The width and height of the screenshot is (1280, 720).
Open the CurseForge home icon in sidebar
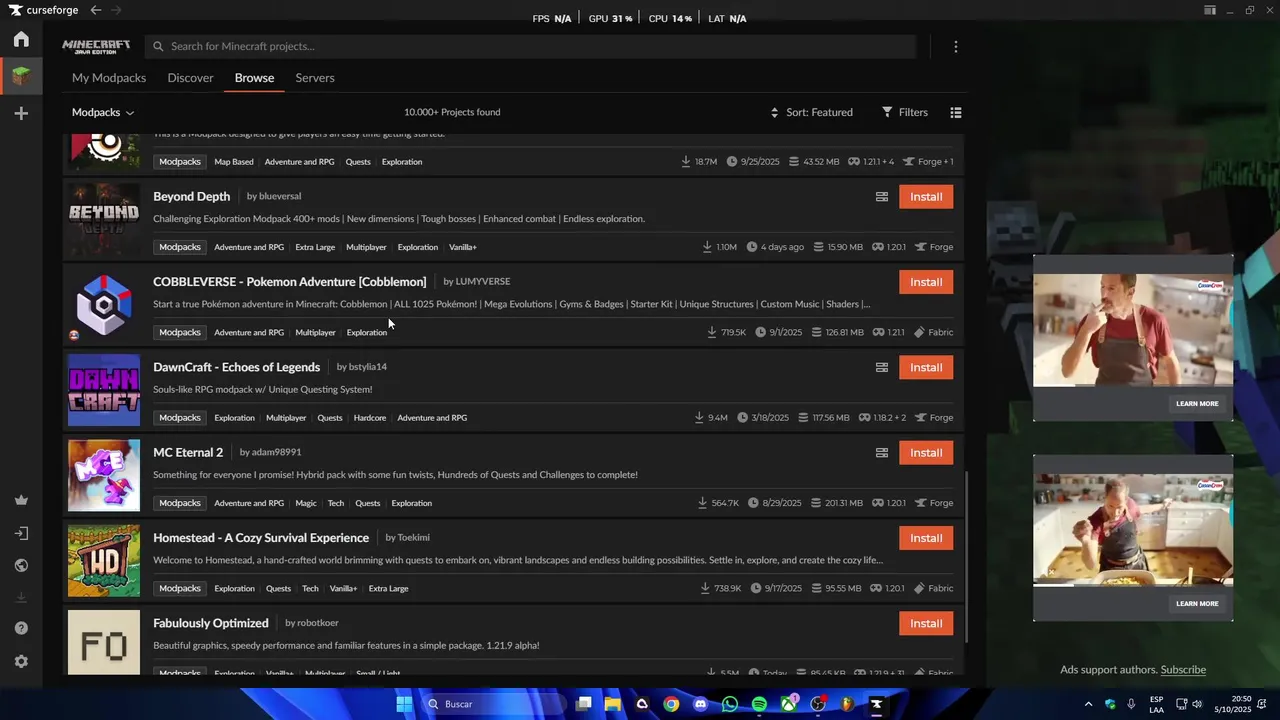tap(21, 39)
